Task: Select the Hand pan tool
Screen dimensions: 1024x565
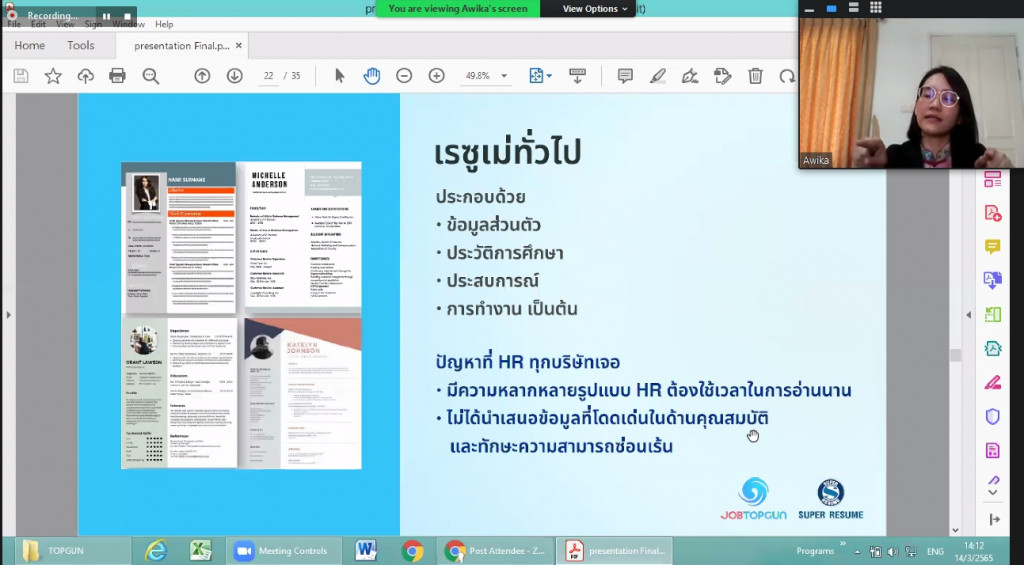Action: [x=371, y=76]
